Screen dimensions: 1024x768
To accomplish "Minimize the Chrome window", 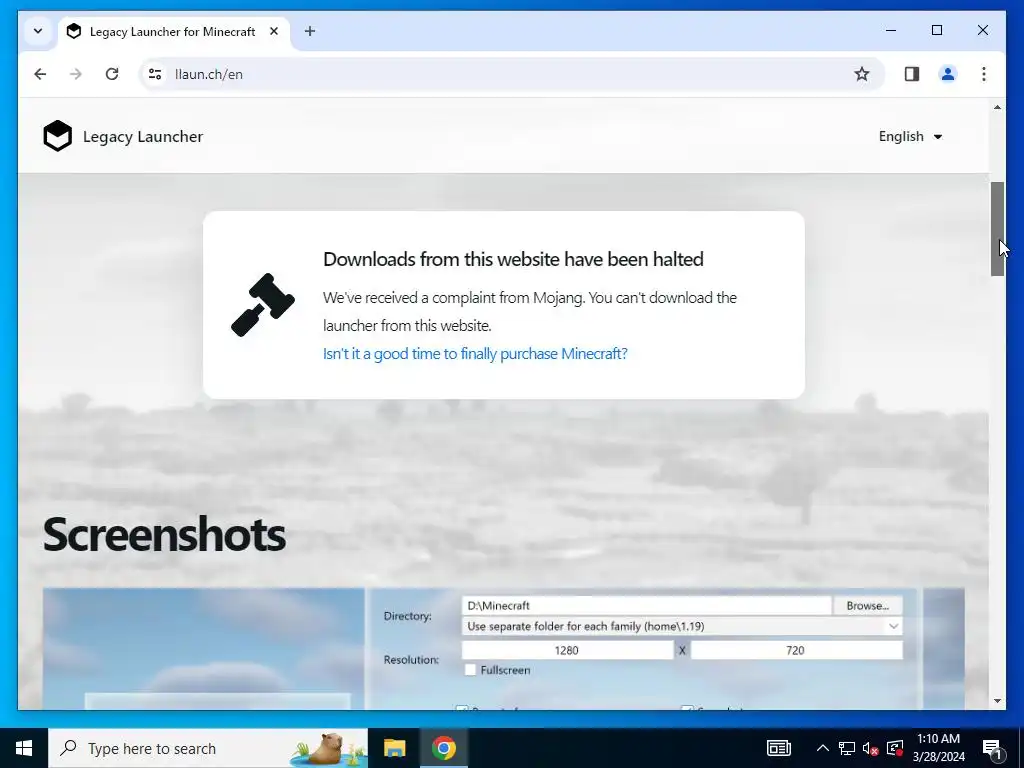I will click(x=891, y=30).
